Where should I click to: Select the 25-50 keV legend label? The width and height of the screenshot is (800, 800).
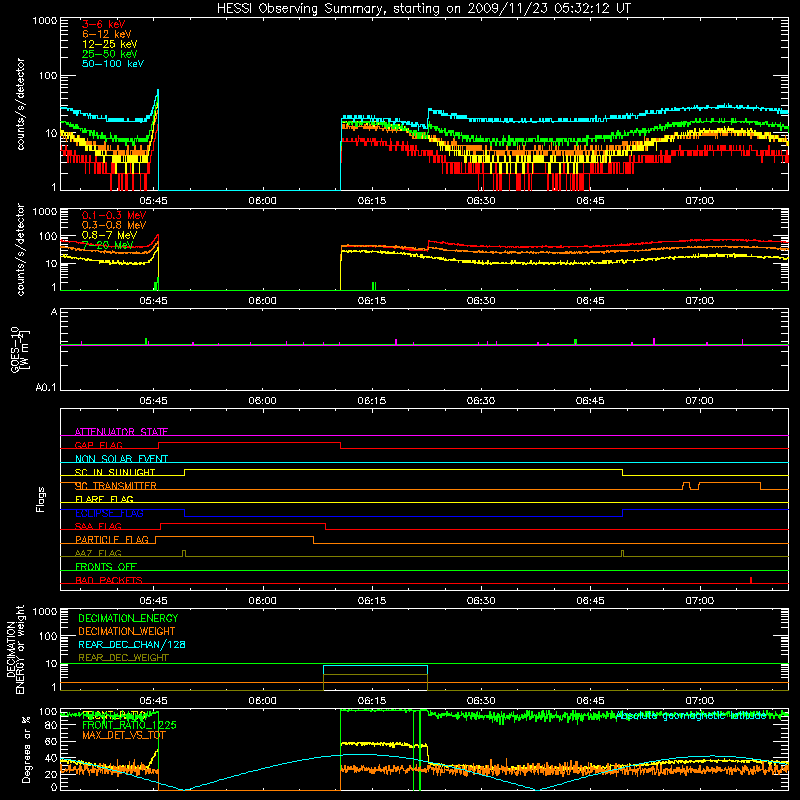110,54
